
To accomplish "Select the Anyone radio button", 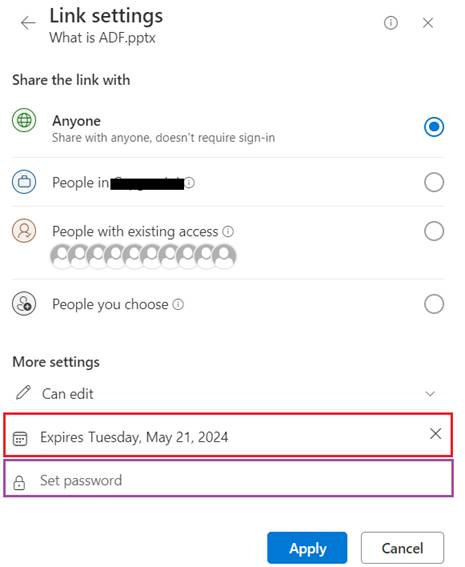I will (434, 127).
